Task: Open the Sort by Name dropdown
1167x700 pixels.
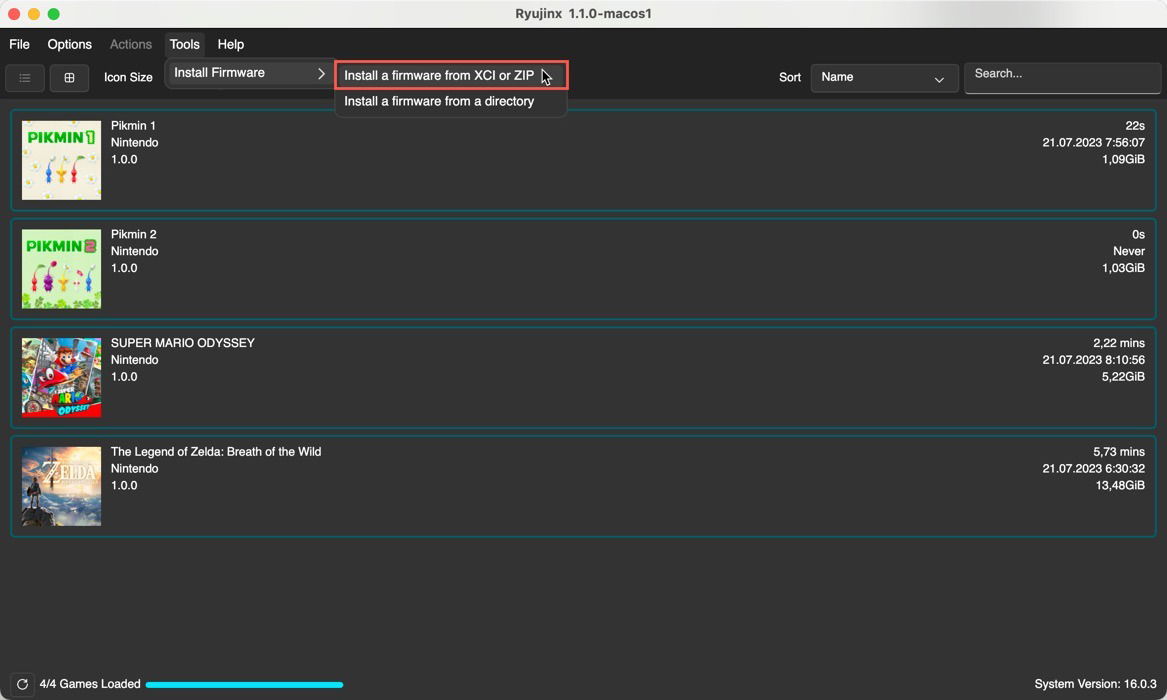Action: [884, 77]
